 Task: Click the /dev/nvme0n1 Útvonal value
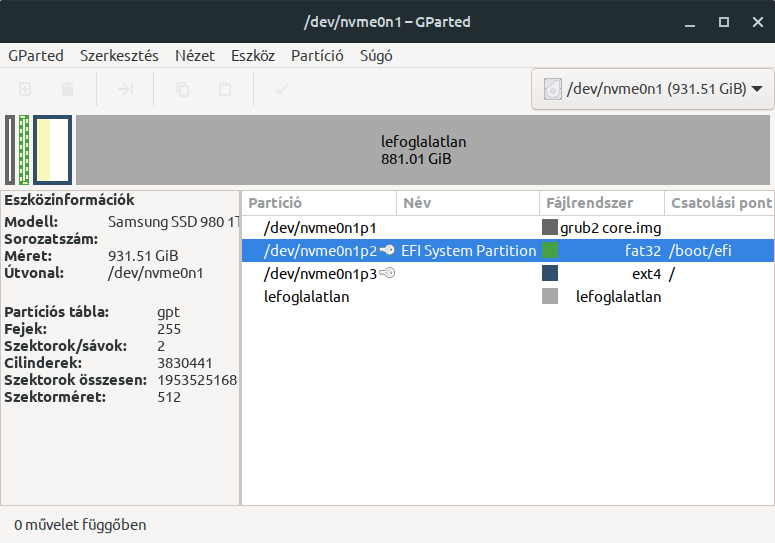[x=155, y=273]
